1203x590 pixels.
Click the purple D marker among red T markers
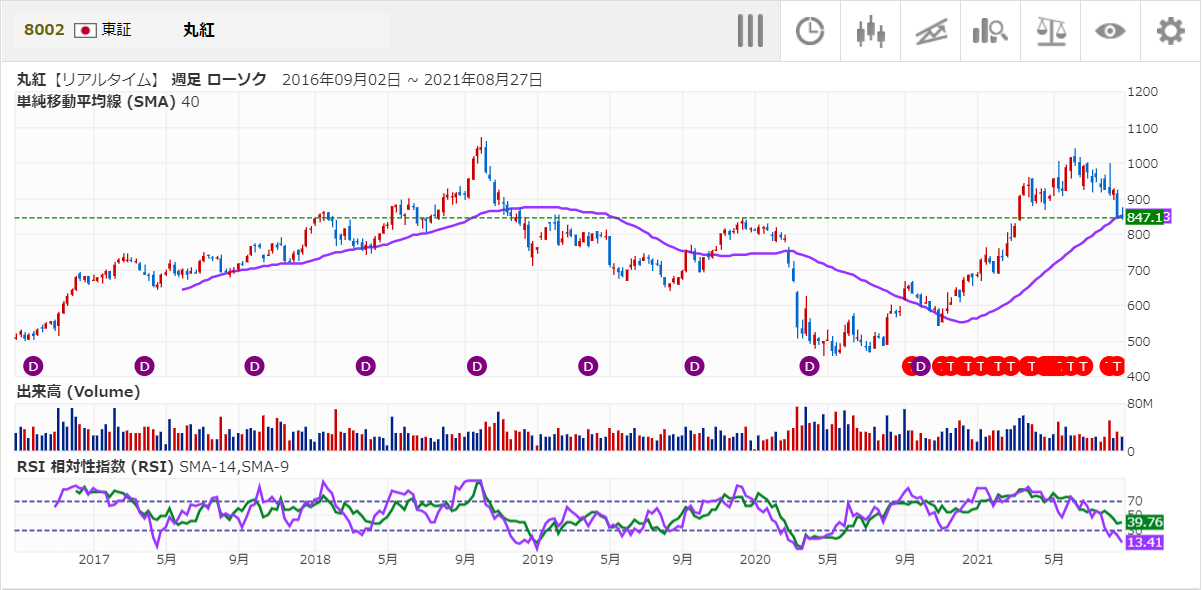click(x=921, y=366)
